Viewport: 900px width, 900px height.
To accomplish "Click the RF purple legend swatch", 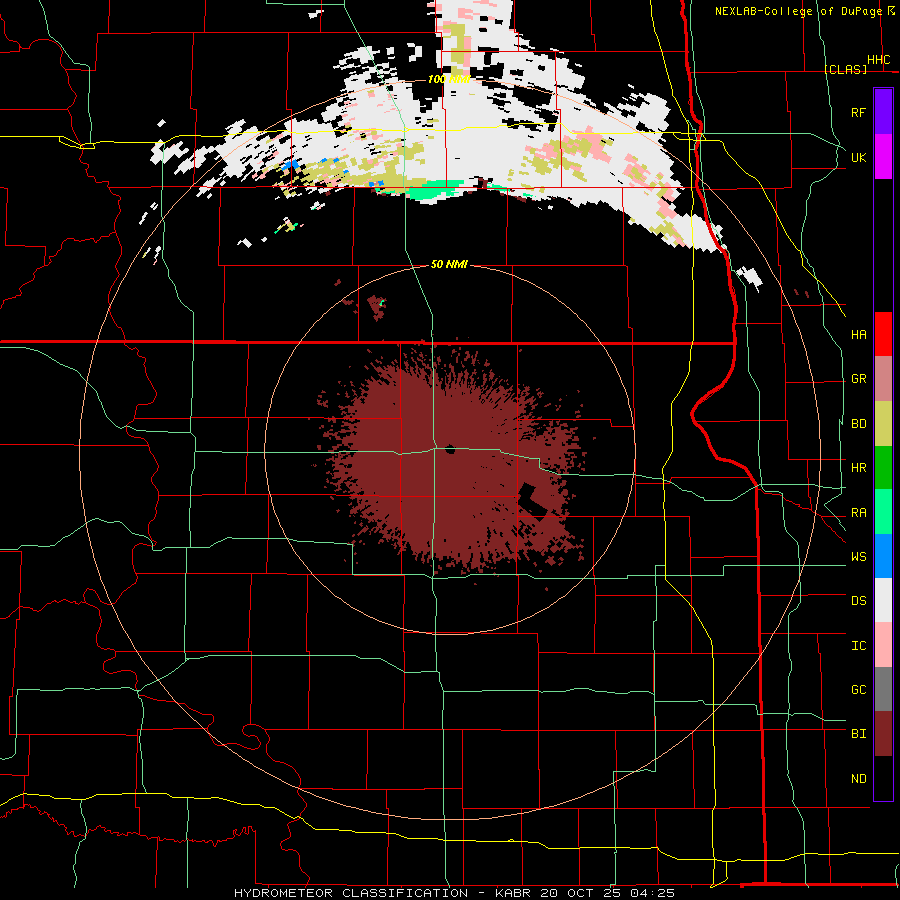I will pyautogui.click(x=883, y=112).
